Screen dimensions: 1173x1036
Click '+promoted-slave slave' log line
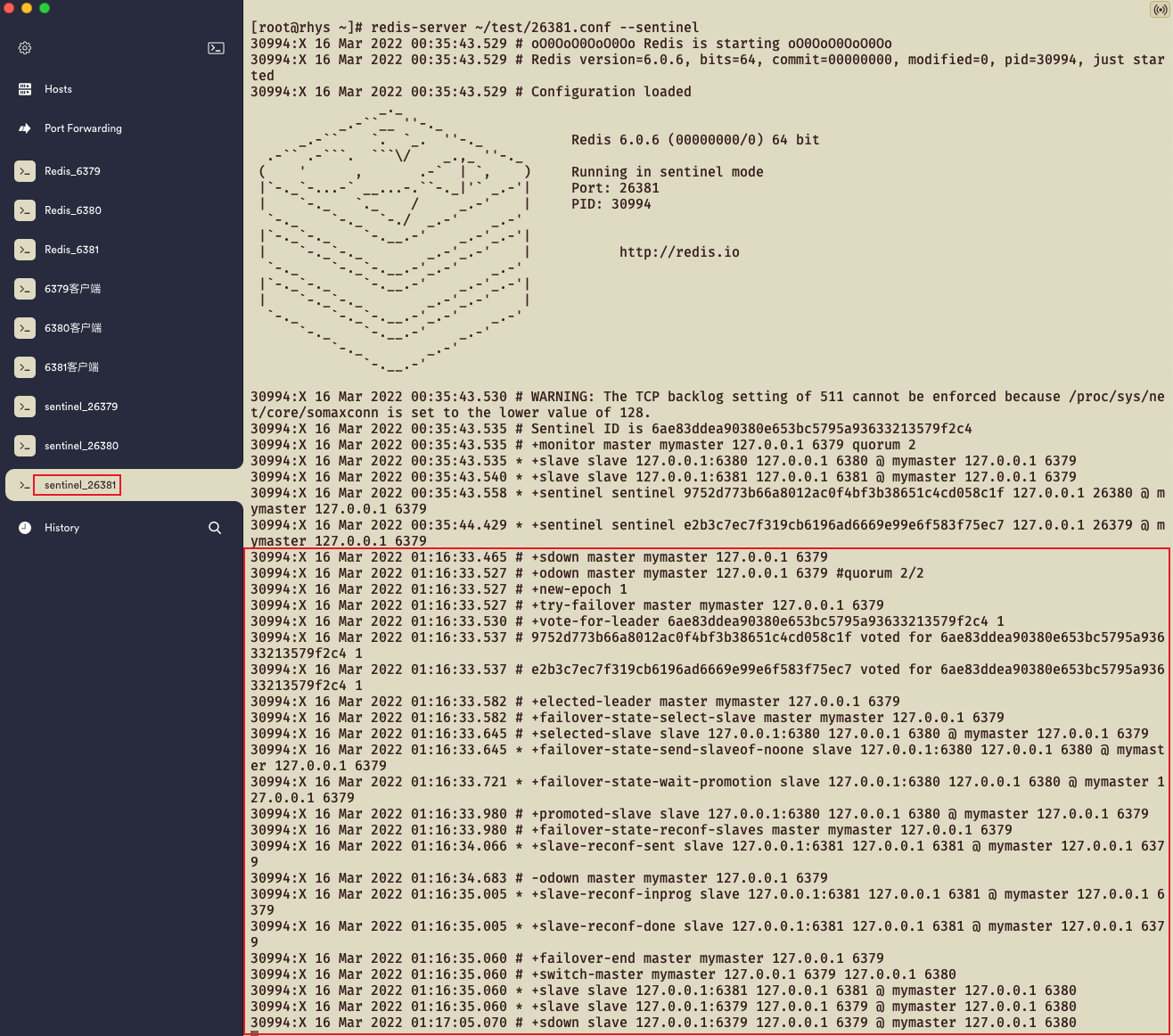(700, 814)
